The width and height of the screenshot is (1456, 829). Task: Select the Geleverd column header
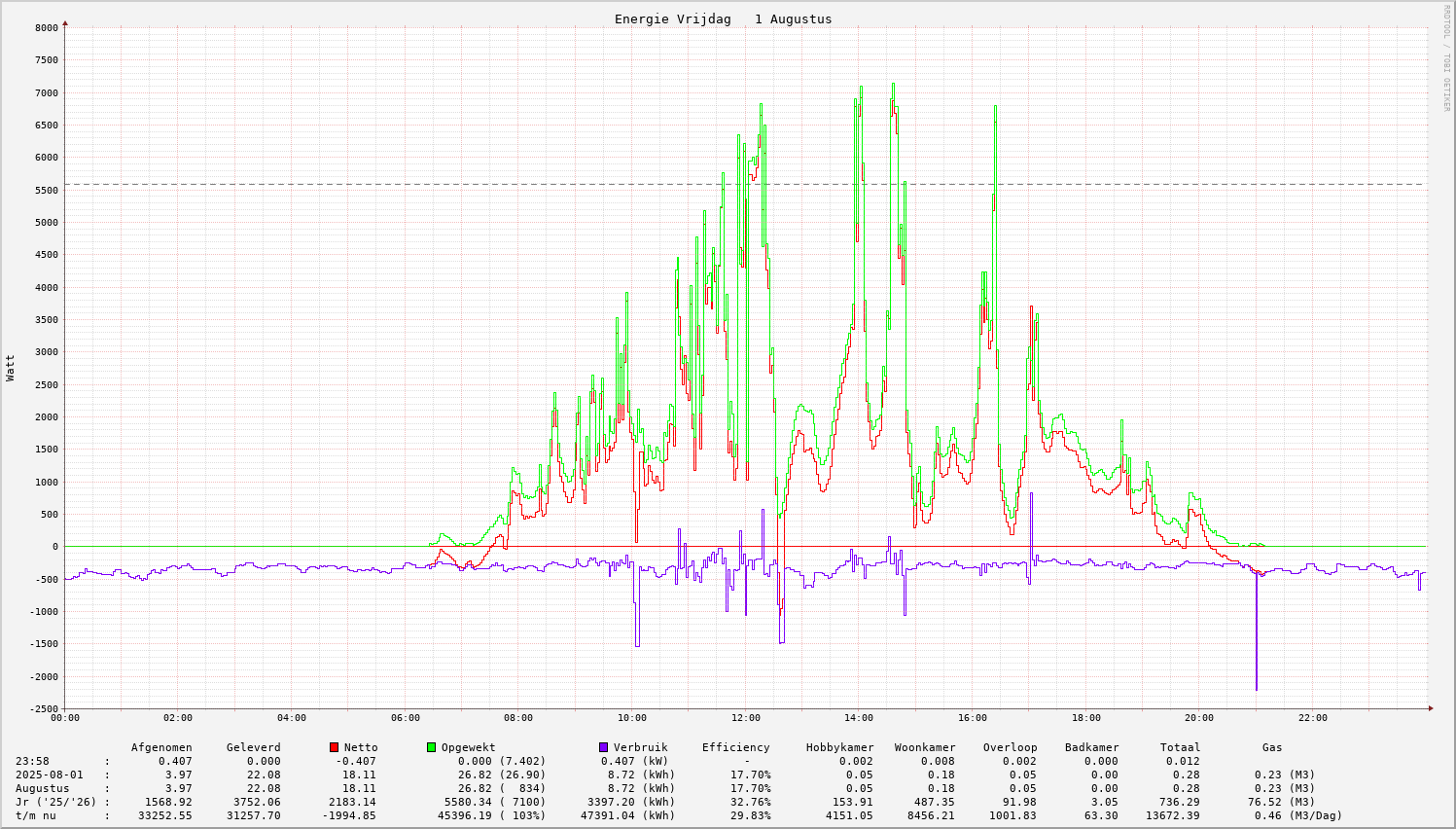(253, 747)
